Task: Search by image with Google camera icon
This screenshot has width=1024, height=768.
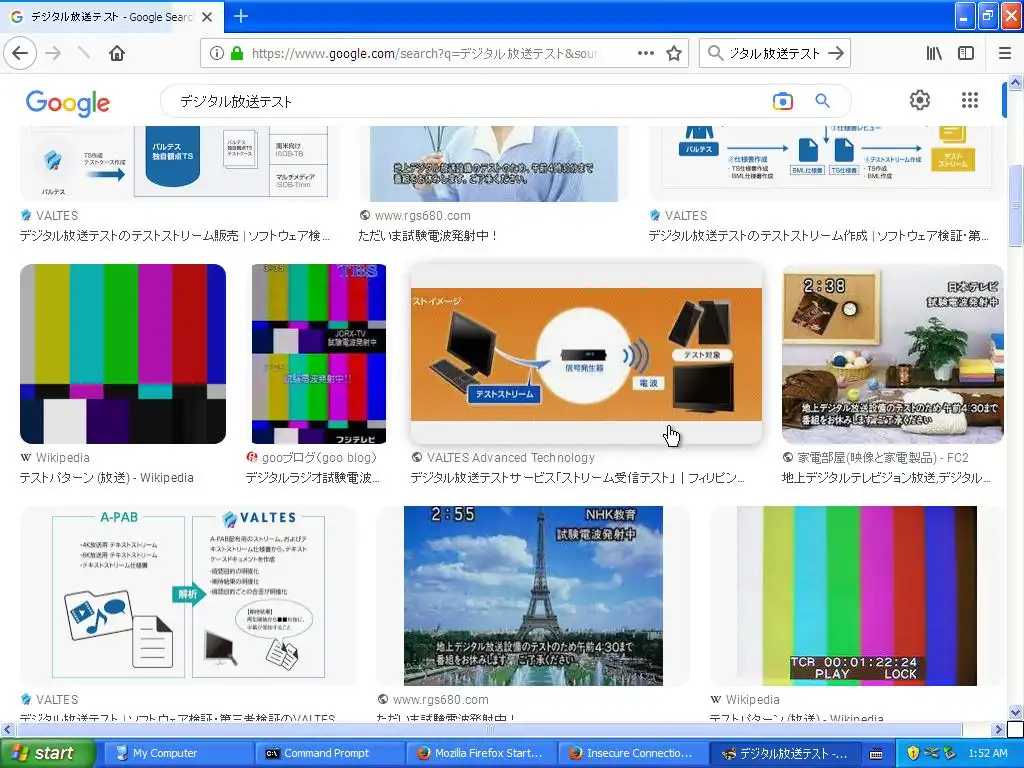Action: click(782, 101)
